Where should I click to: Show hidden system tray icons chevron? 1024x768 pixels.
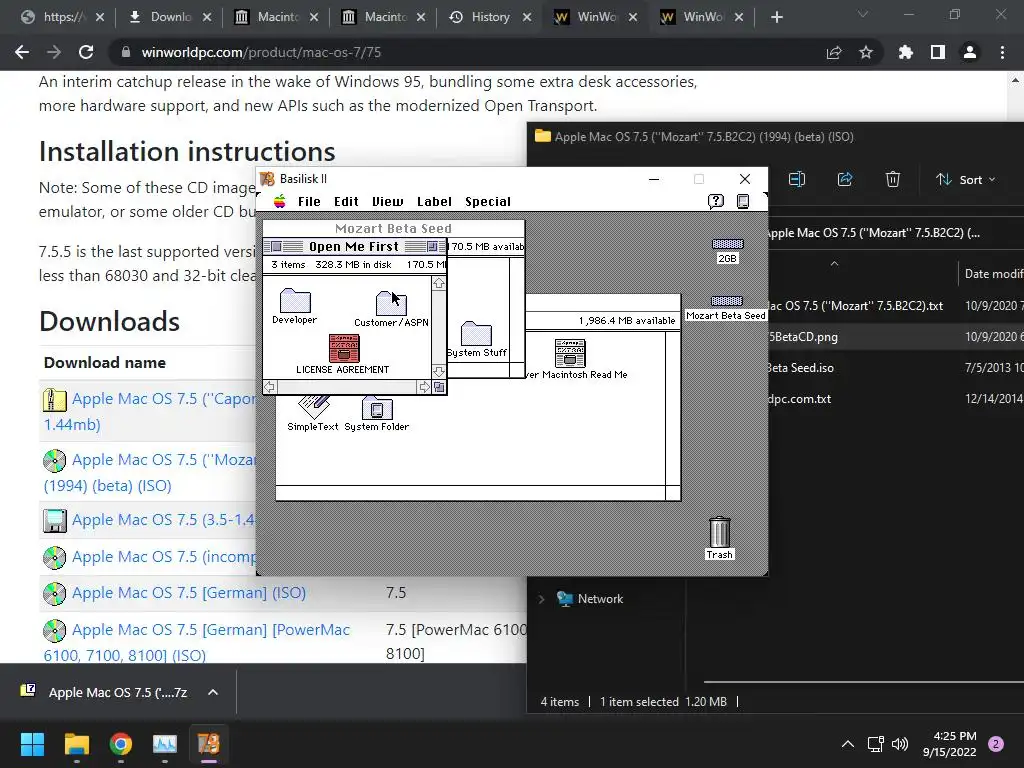pos(848,744)
